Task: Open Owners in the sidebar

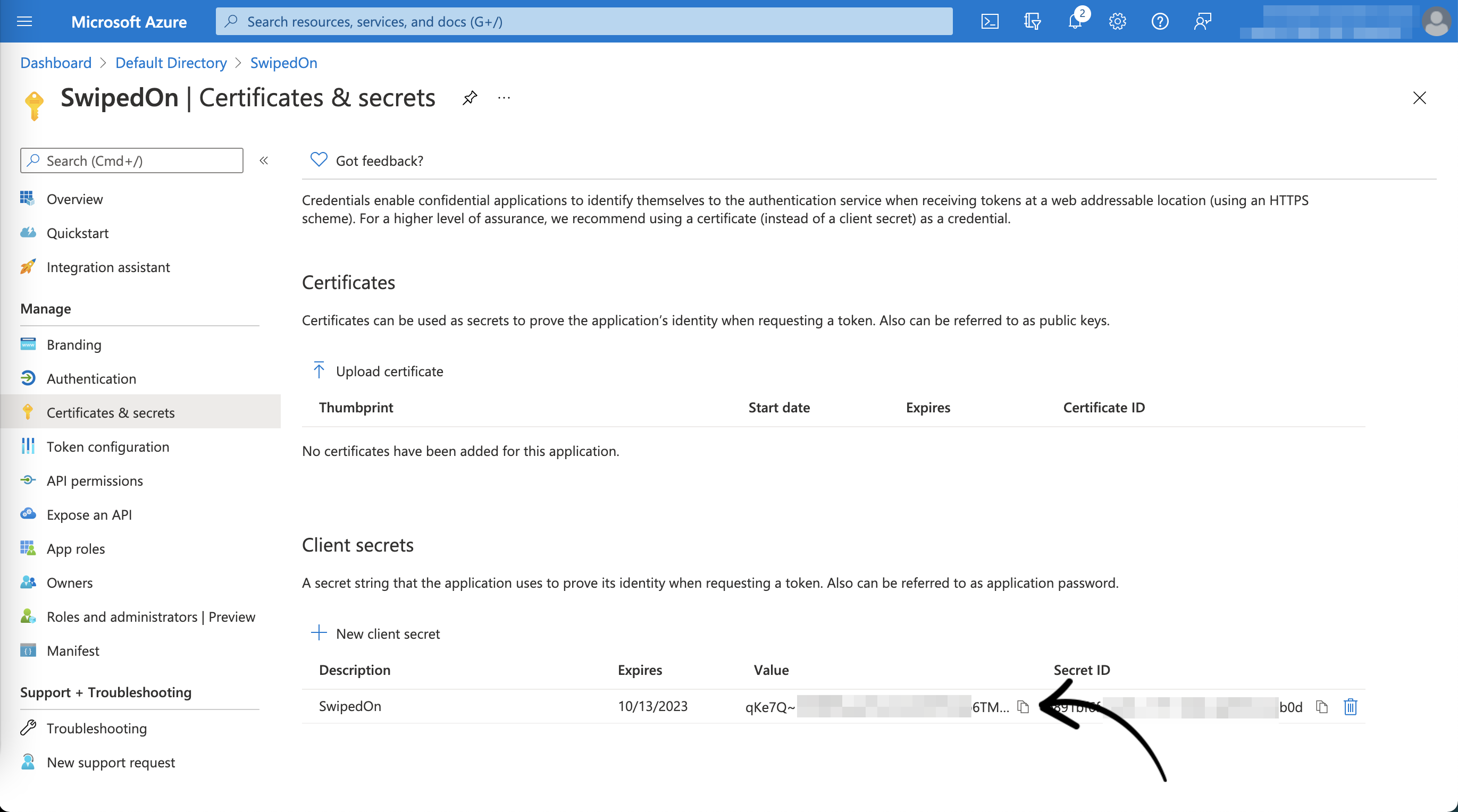Action: tap(70, 583)
